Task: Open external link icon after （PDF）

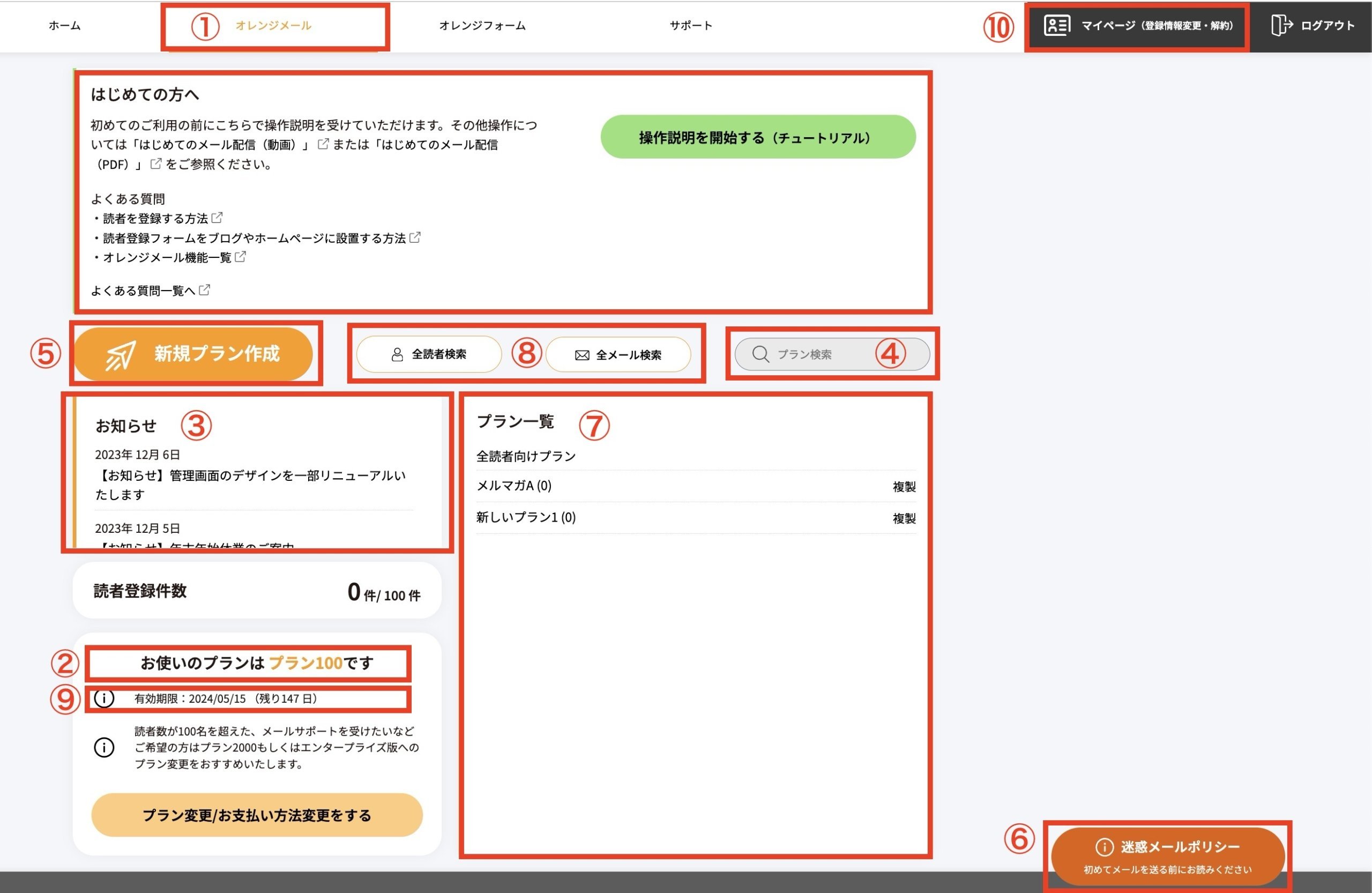Action: (155, 163)
